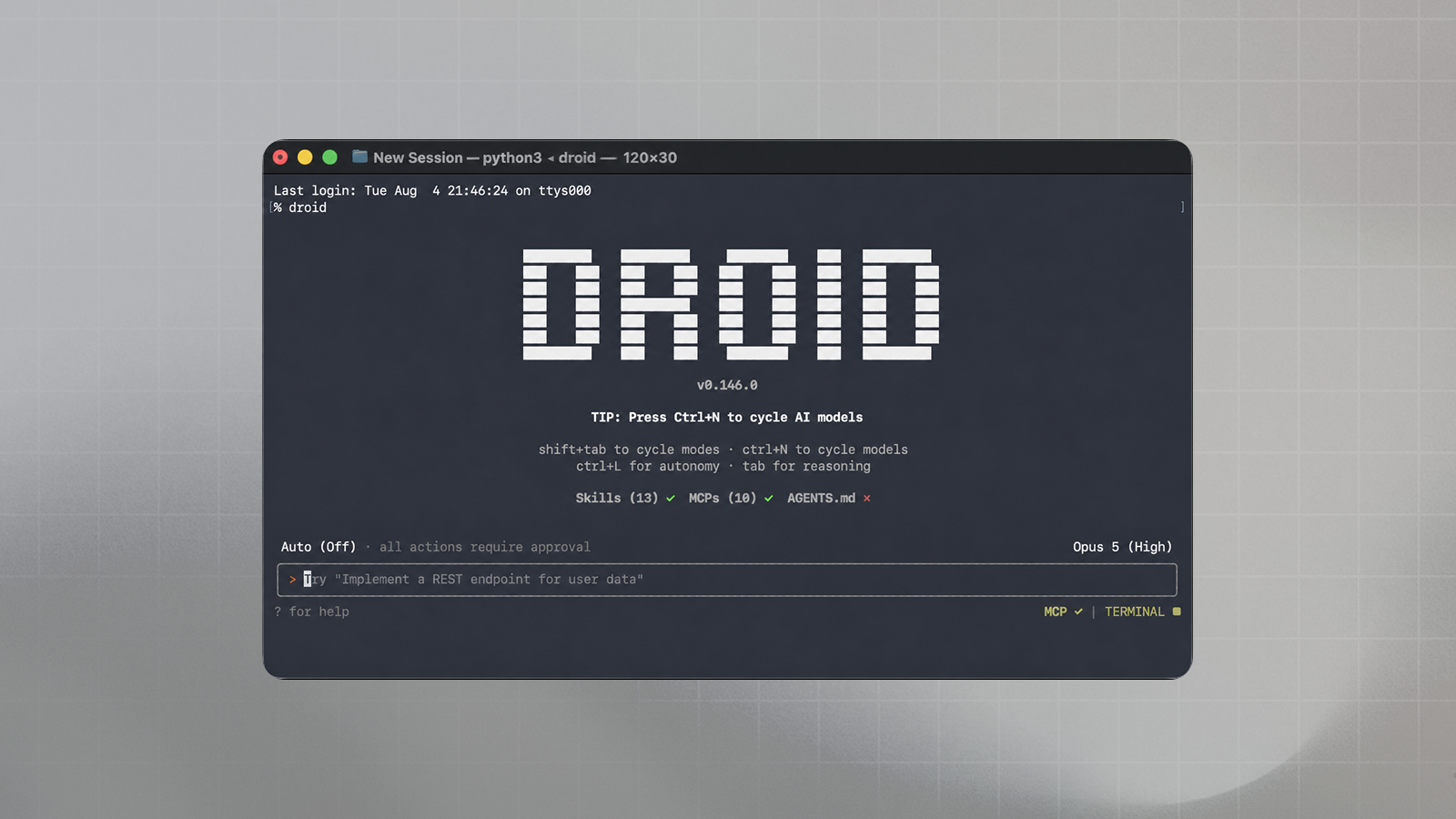Click the yellow square beside TERMINAL
This screenshot has height=819, width=1456.
pyautogui.click(x=1177, y=612)
